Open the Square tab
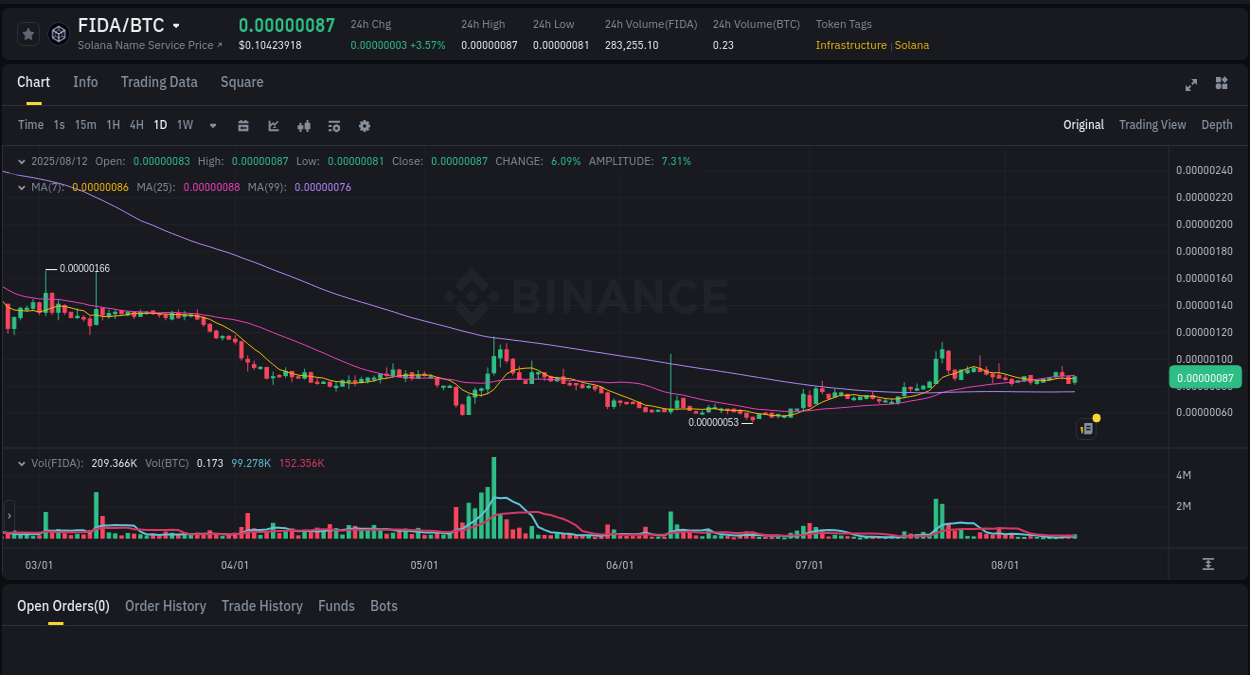Viewport: 1250px width, 675px height. click(242, 82)
